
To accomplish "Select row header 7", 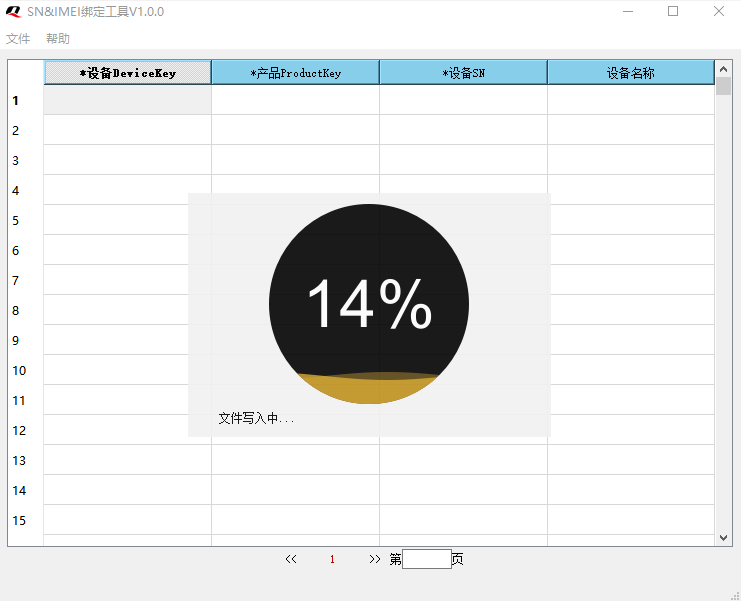I will [26, 280].
